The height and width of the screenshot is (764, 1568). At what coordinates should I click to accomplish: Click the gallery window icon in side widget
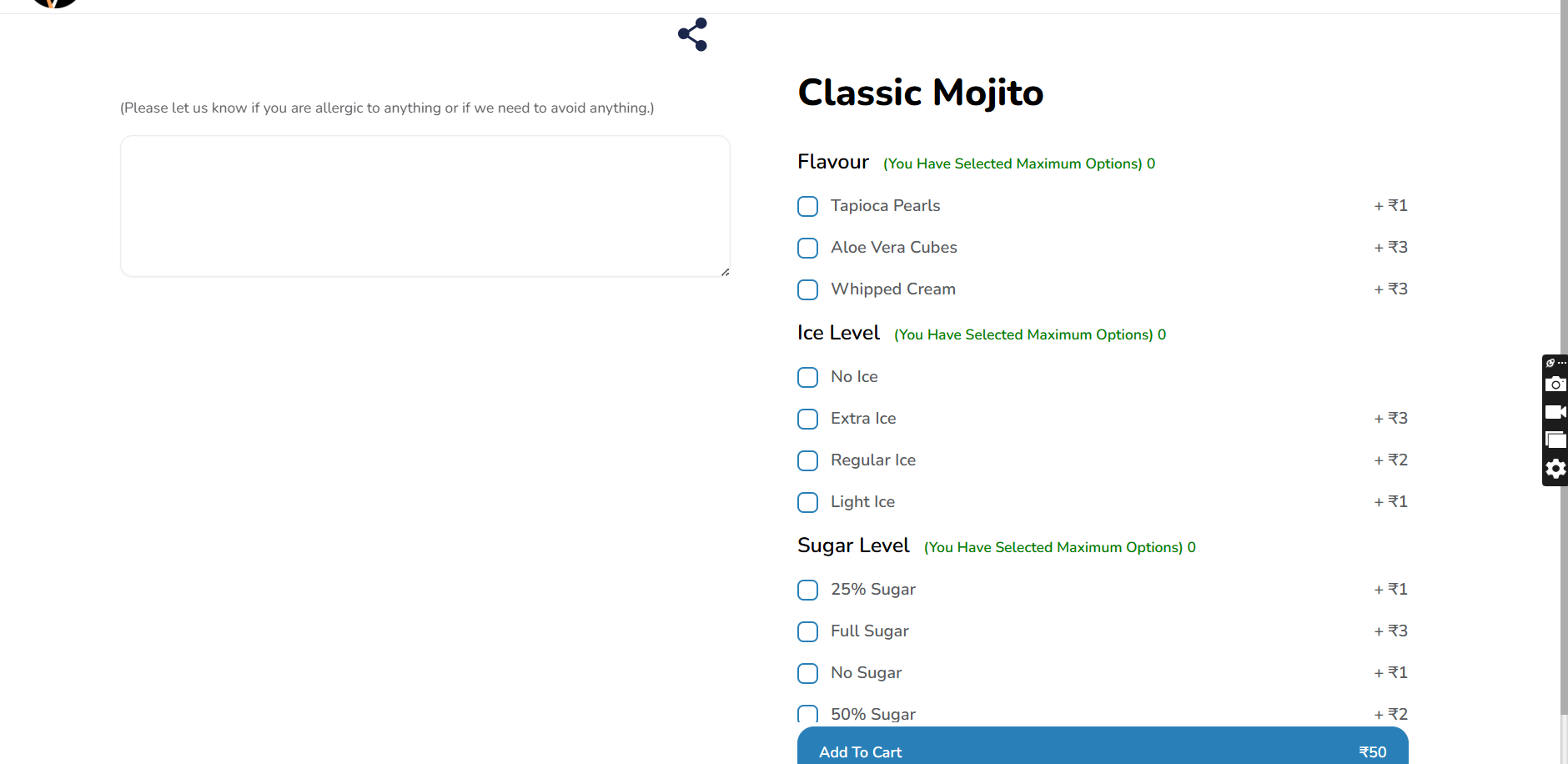click(1555, 440)
